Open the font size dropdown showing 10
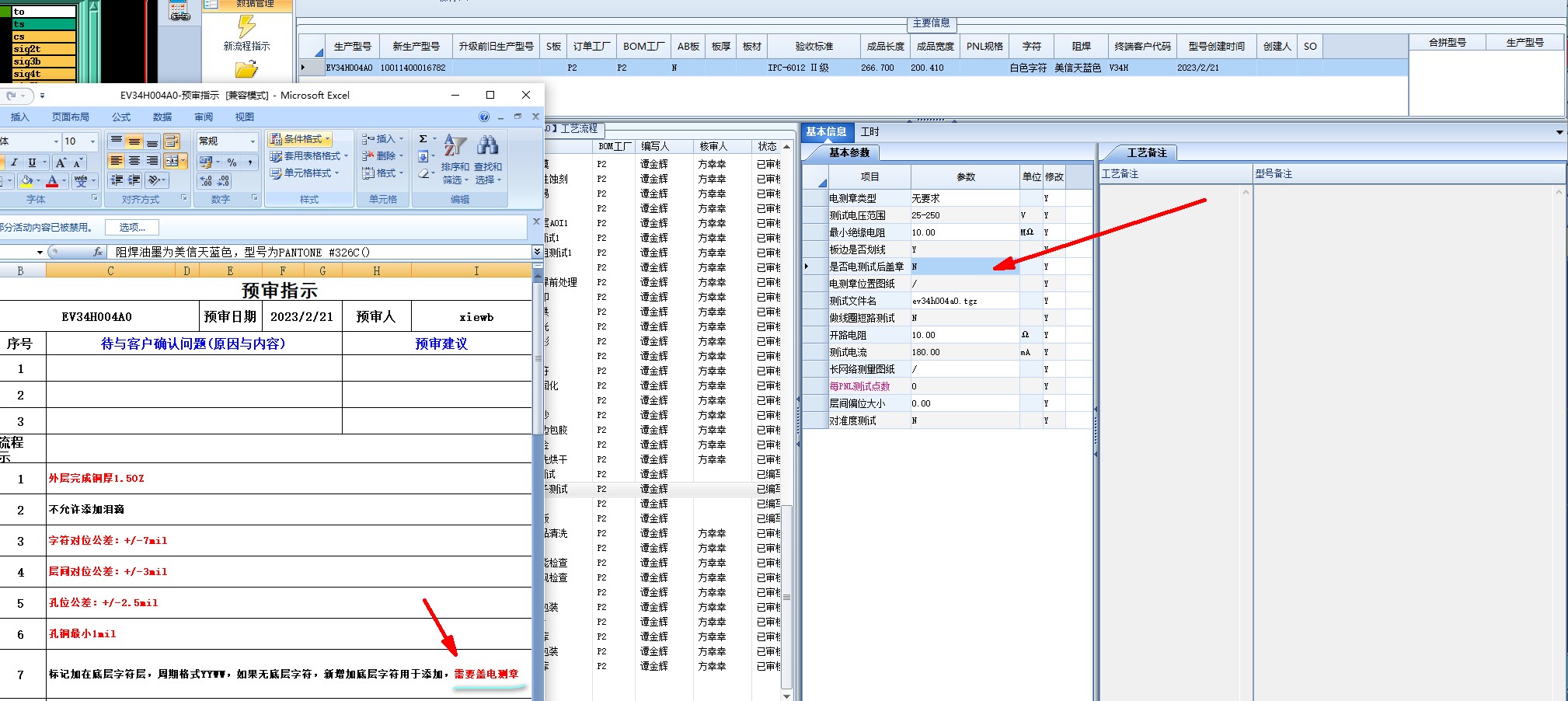1568x701 pixels. [92, 141]
